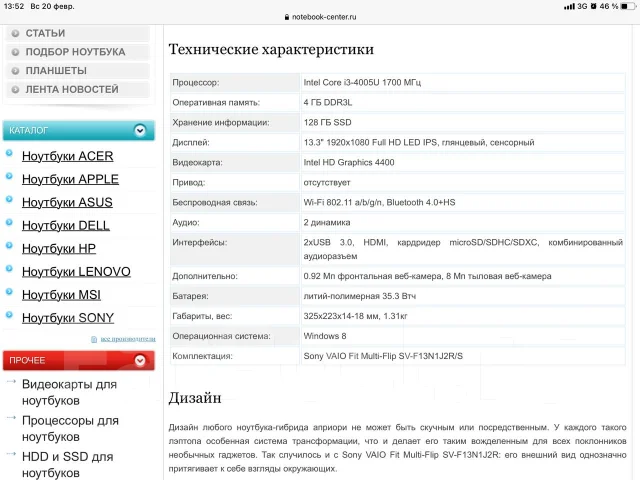640x480 pixels.
Task: Click the arrow icon beside Видеокарты для ноутбуков
Action: point(11,382)
